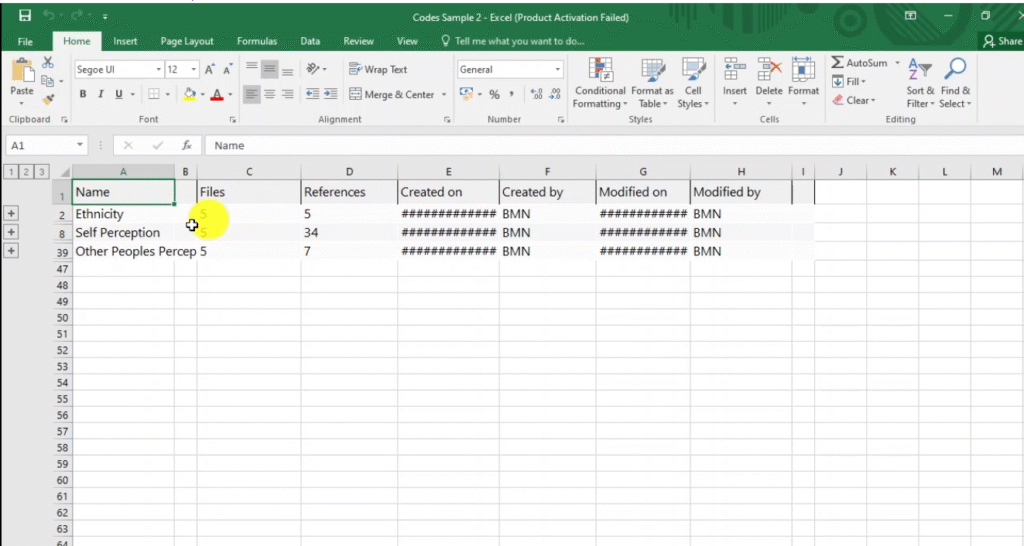Click the Increase Font Size icon
Screen dimensions: 1024x546
pyautogui.click(x=210, y=70)
